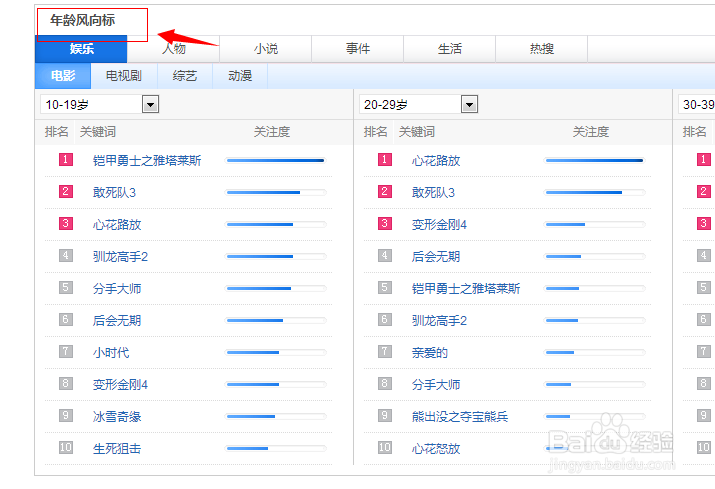Click the 生死狙击 keyword link
This screenshot has height=489, width=715.
tap(117, 448)
